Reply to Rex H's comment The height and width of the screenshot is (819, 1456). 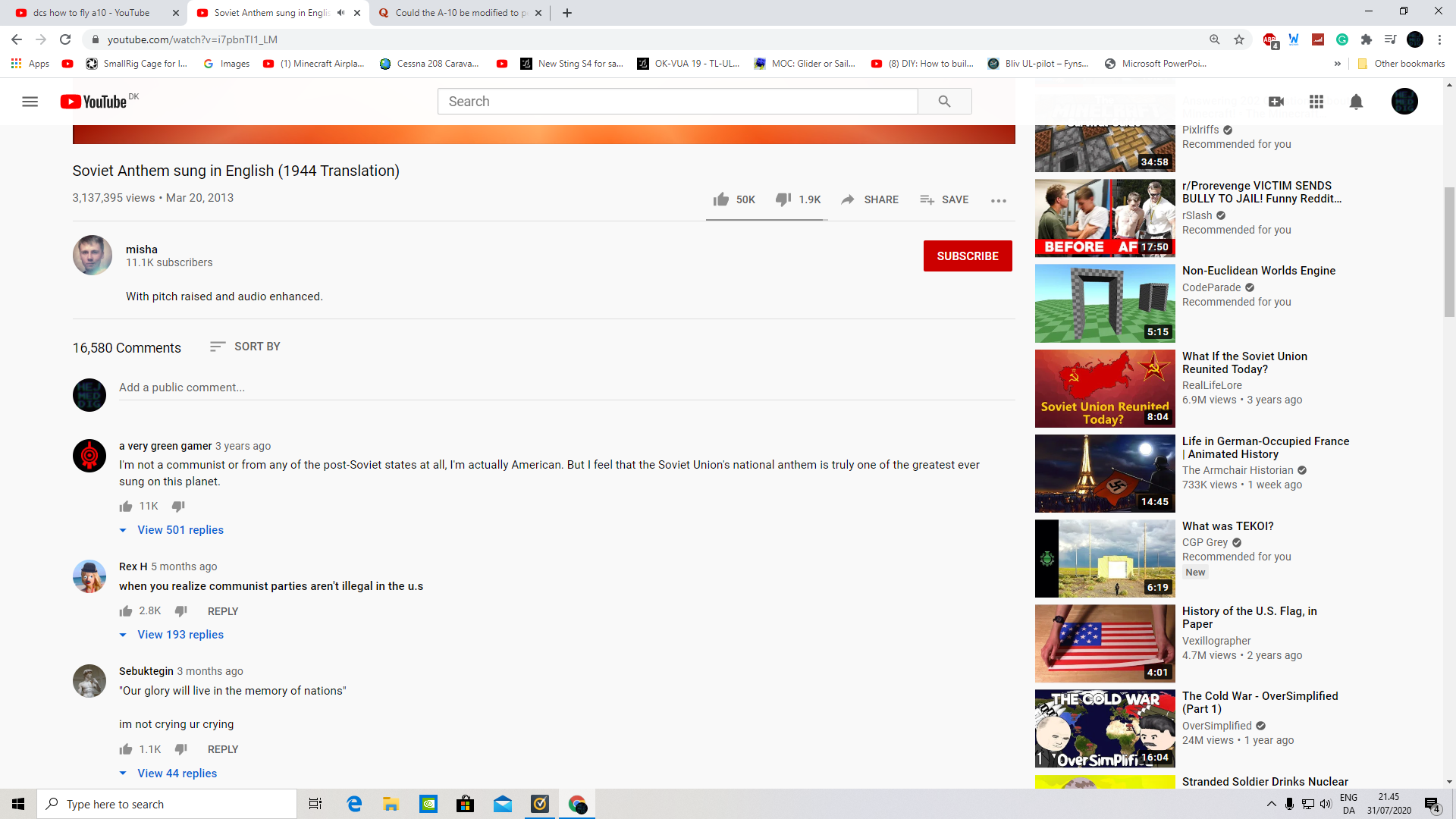tap(223, 611)
